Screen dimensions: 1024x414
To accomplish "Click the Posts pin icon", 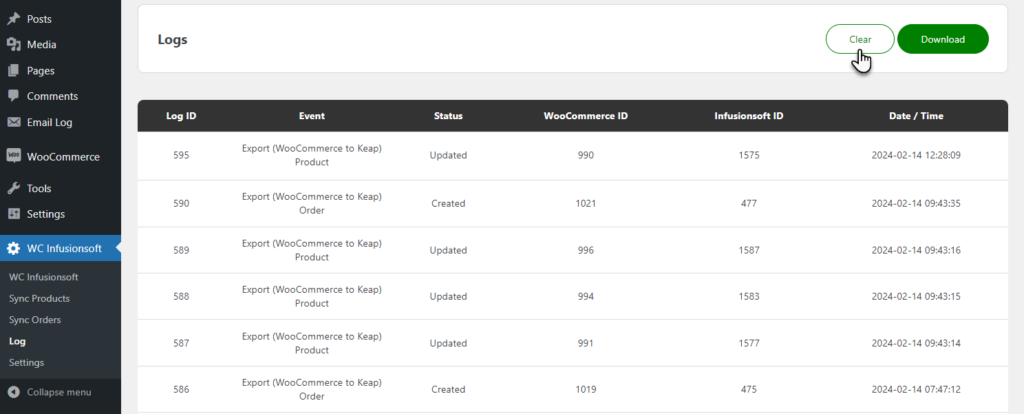I will point(13,19).
